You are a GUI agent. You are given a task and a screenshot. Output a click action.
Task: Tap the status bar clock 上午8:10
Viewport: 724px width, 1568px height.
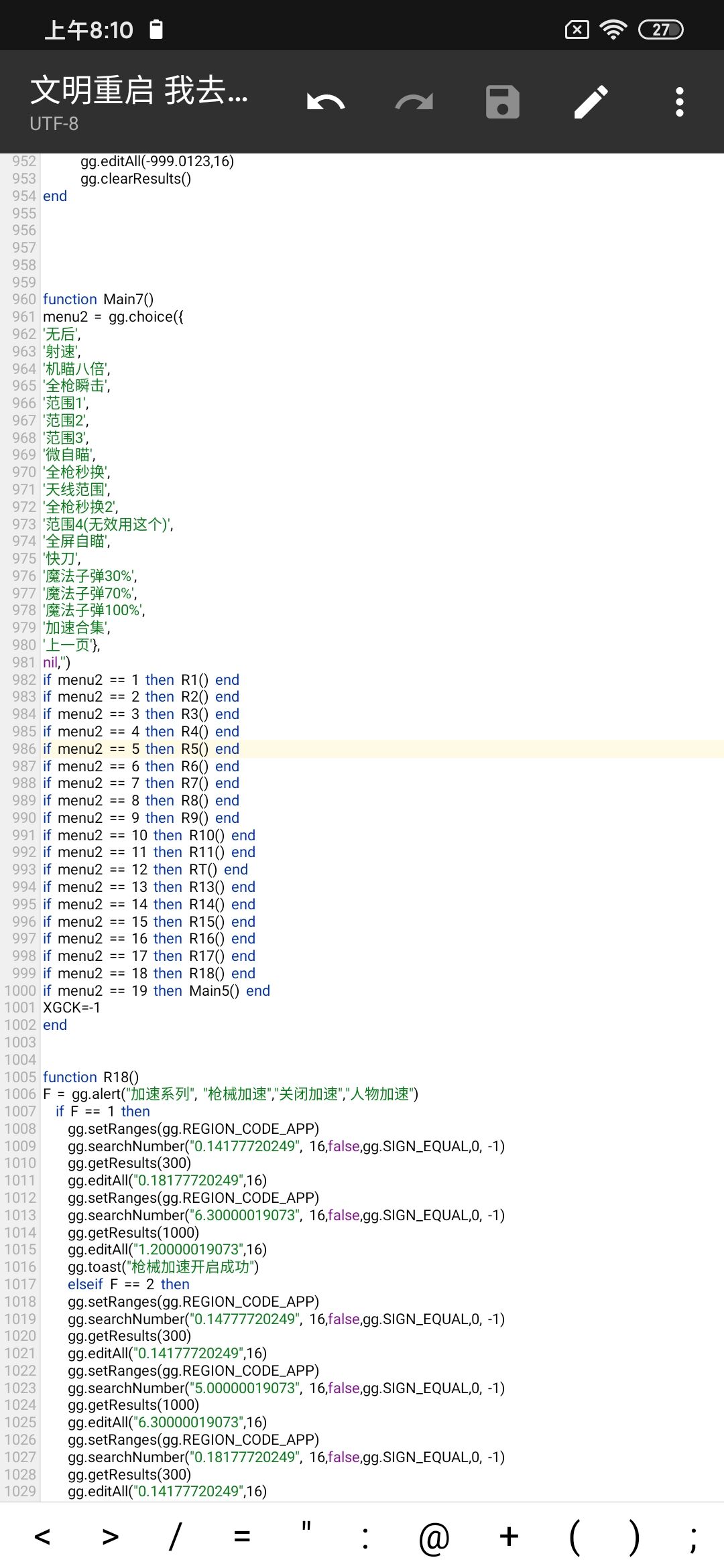coord(89,30)
